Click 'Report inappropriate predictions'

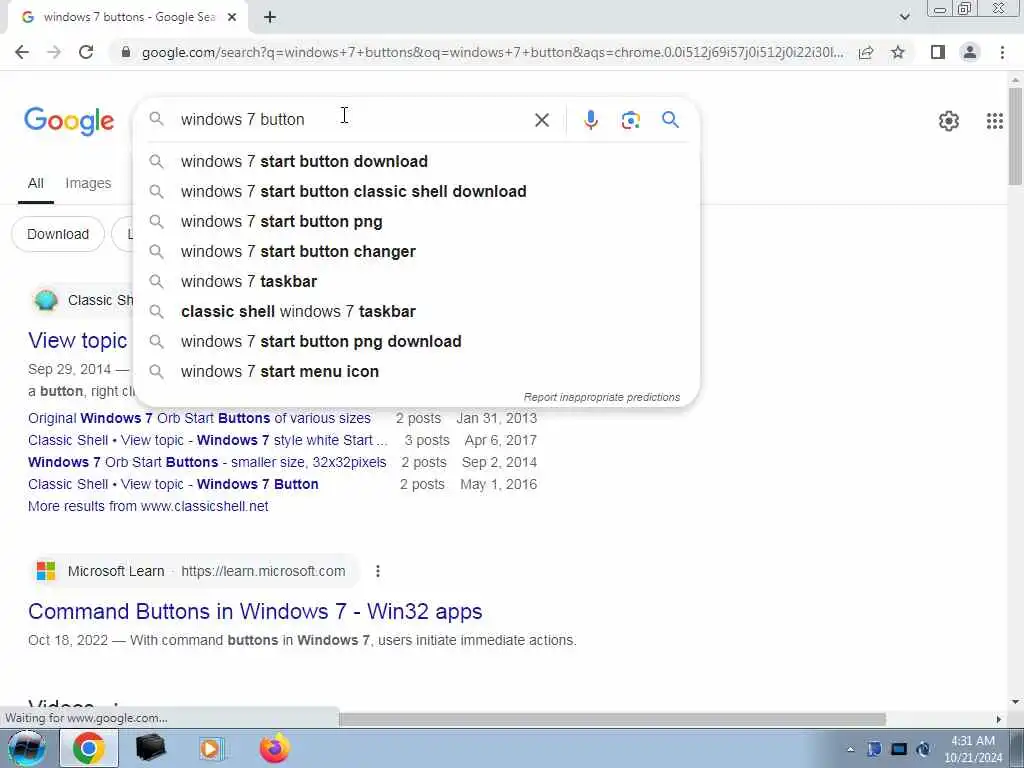click(x=601, y=397)
